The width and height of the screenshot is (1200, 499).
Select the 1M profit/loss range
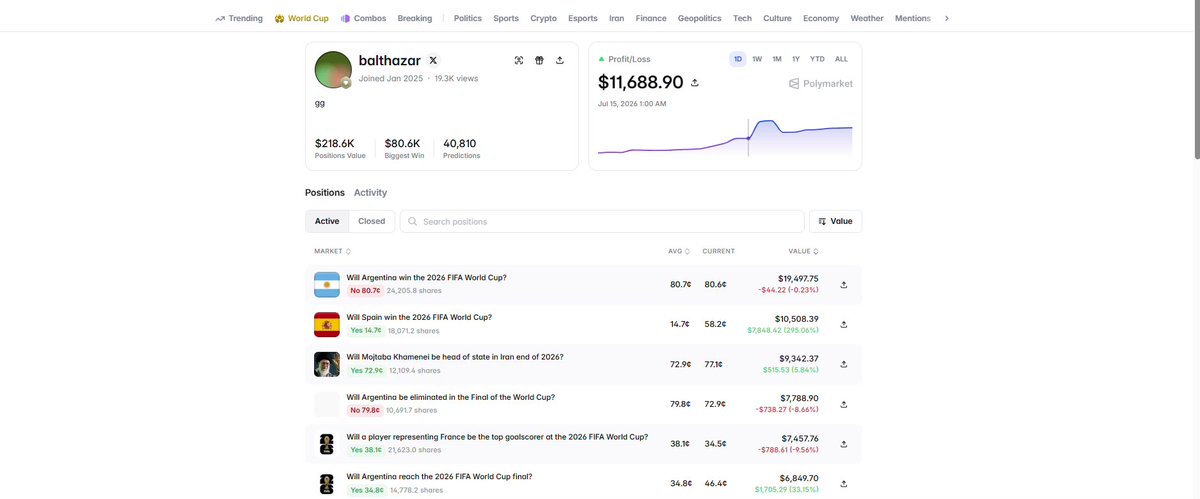tap(777, 59)
